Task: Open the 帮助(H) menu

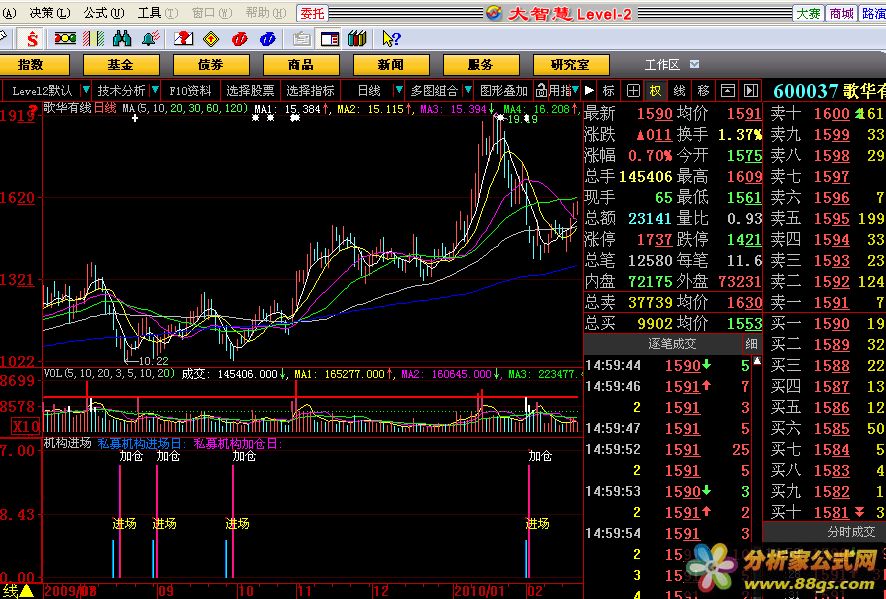Action: pos(266,13)
